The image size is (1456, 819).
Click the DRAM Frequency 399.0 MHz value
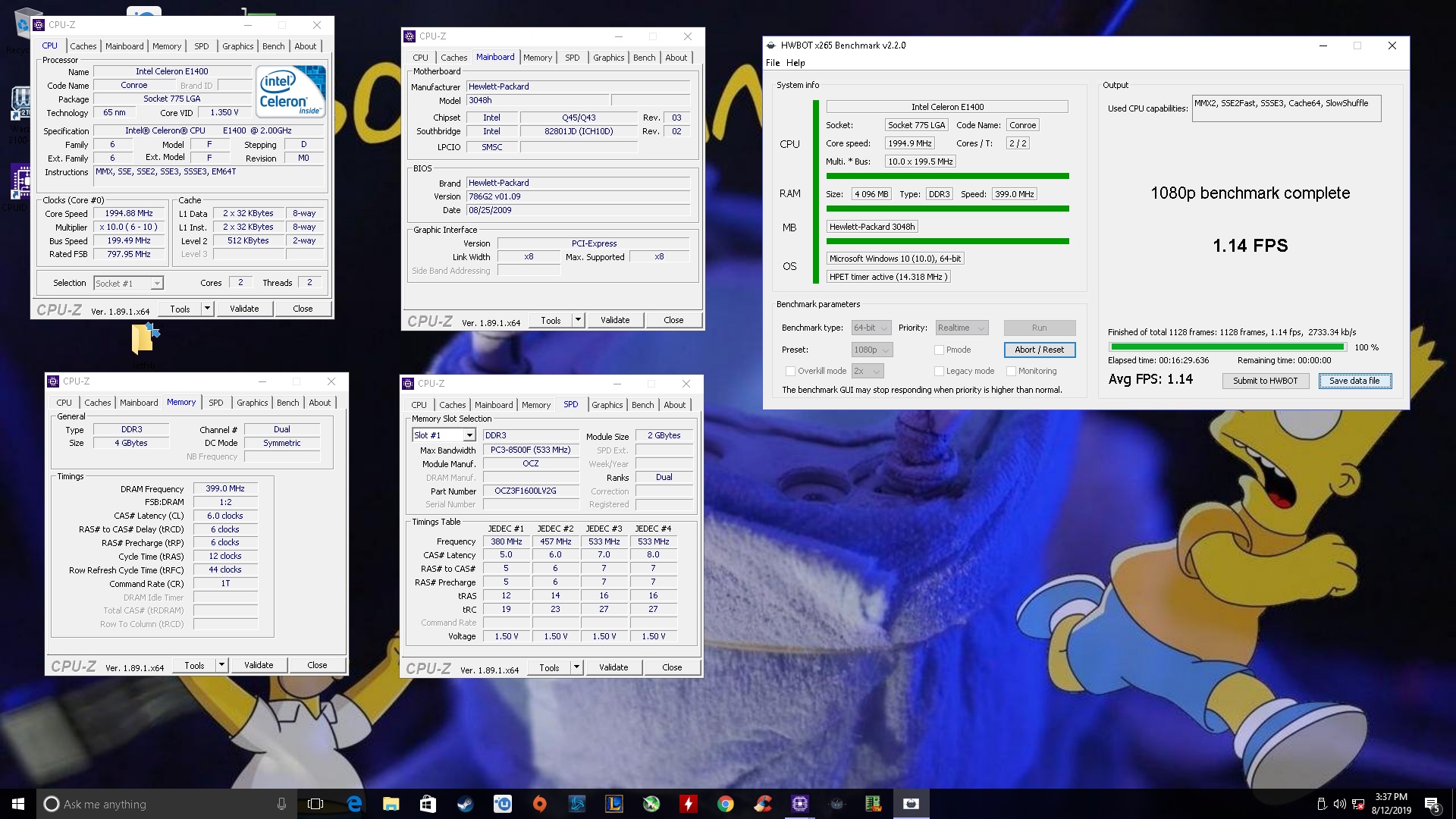(225, 488)
